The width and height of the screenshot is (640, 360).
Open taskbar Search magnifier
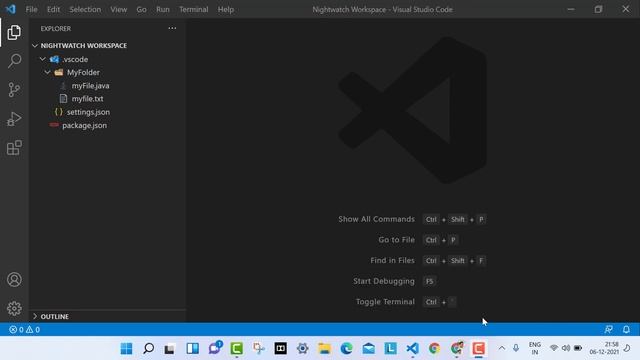tap(149, 349)
